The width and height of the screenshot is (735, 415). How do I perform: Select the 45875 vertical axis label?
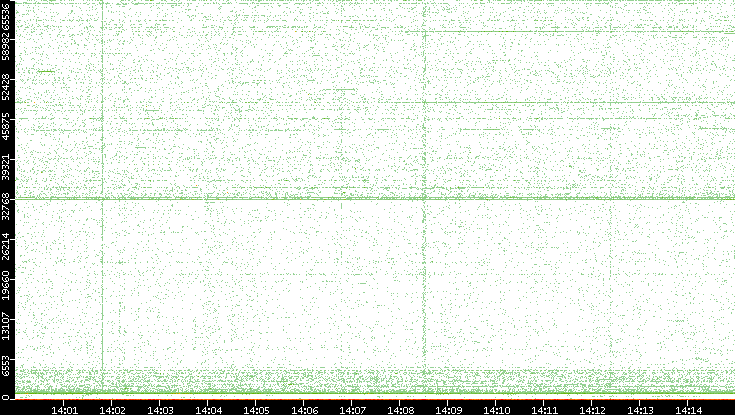6,128
